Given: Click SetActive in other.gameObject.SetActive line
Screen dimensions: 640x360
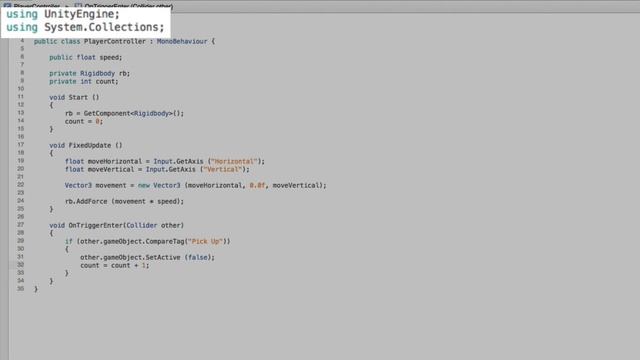Looking at the screenshot, I should [163, 257].
